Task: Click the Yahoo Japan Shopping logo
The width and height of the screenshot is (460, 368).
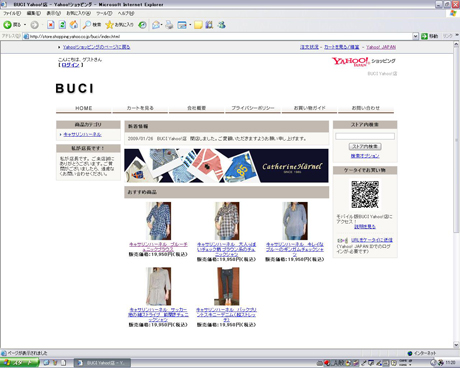Action: (x=363, y=62)
